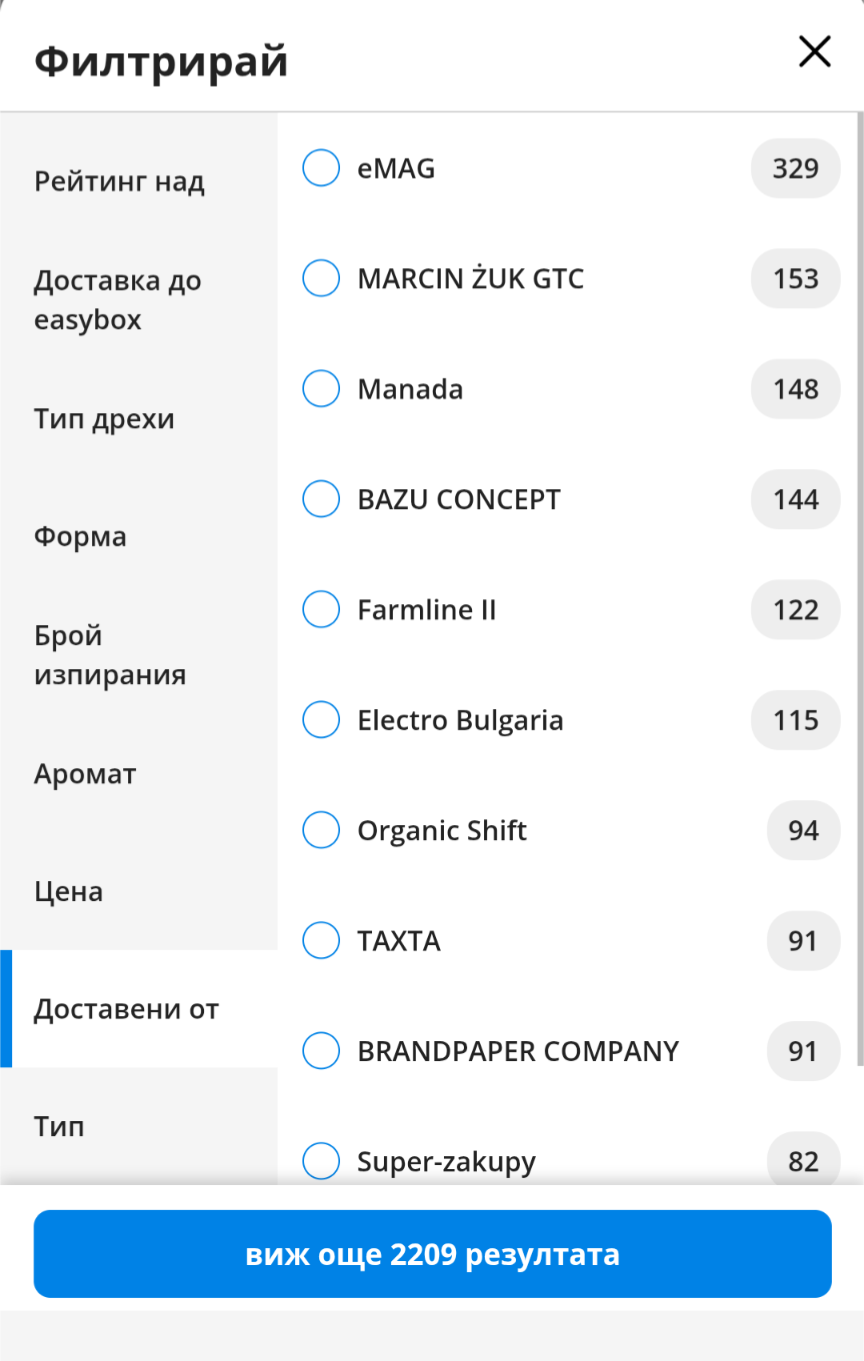Select Electro Bulgaria radio button
The image size is (864, 1361).
click(x=321, y=720)
